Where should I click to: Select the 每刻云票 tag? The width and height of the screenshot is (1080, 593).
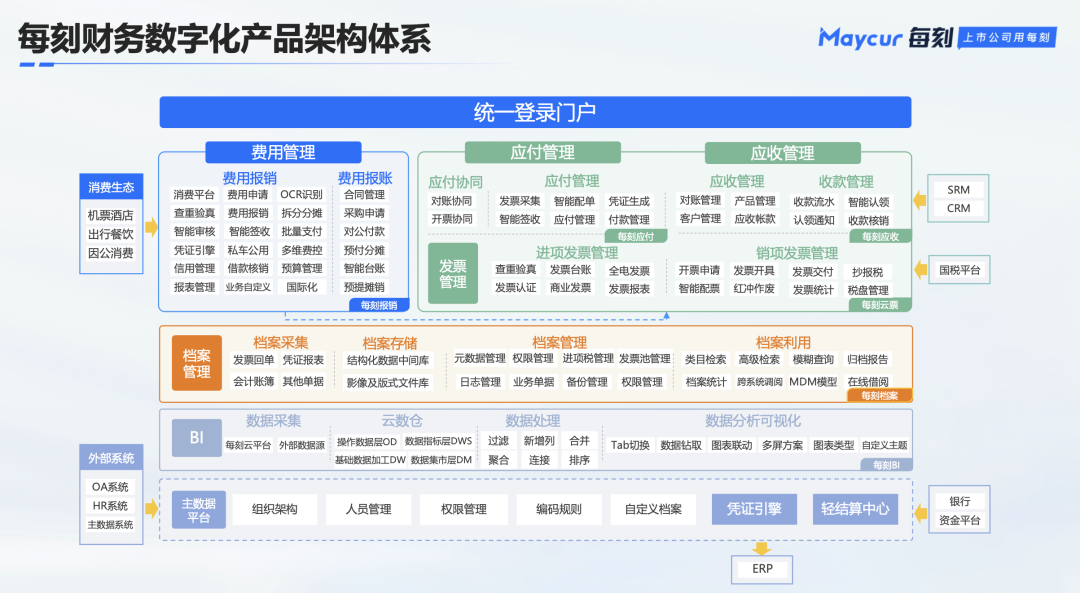click(x=880, y=304)
